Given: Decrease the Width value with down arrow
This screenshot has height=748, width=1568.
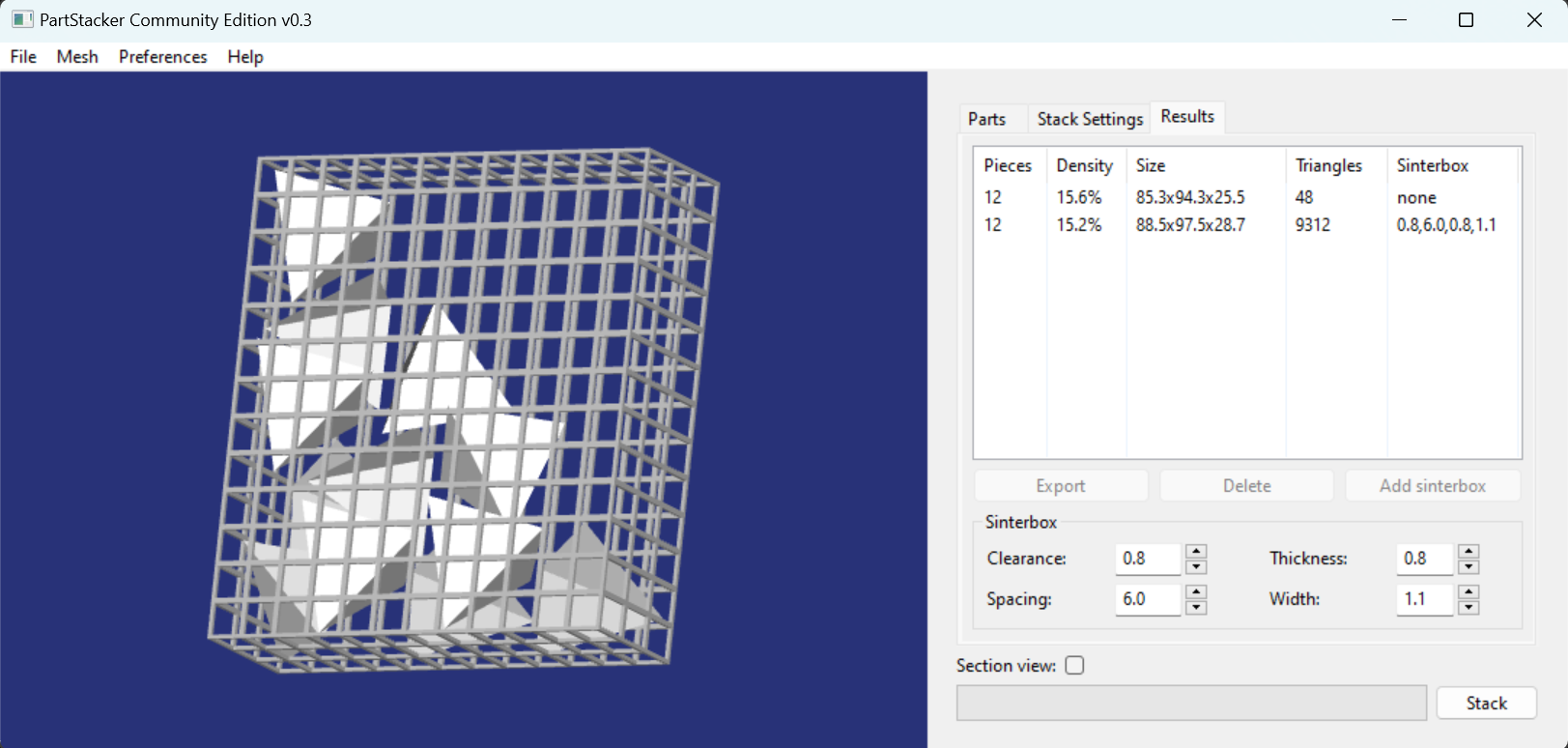Looking at the screenshot, I should (x=1468, y=608).
